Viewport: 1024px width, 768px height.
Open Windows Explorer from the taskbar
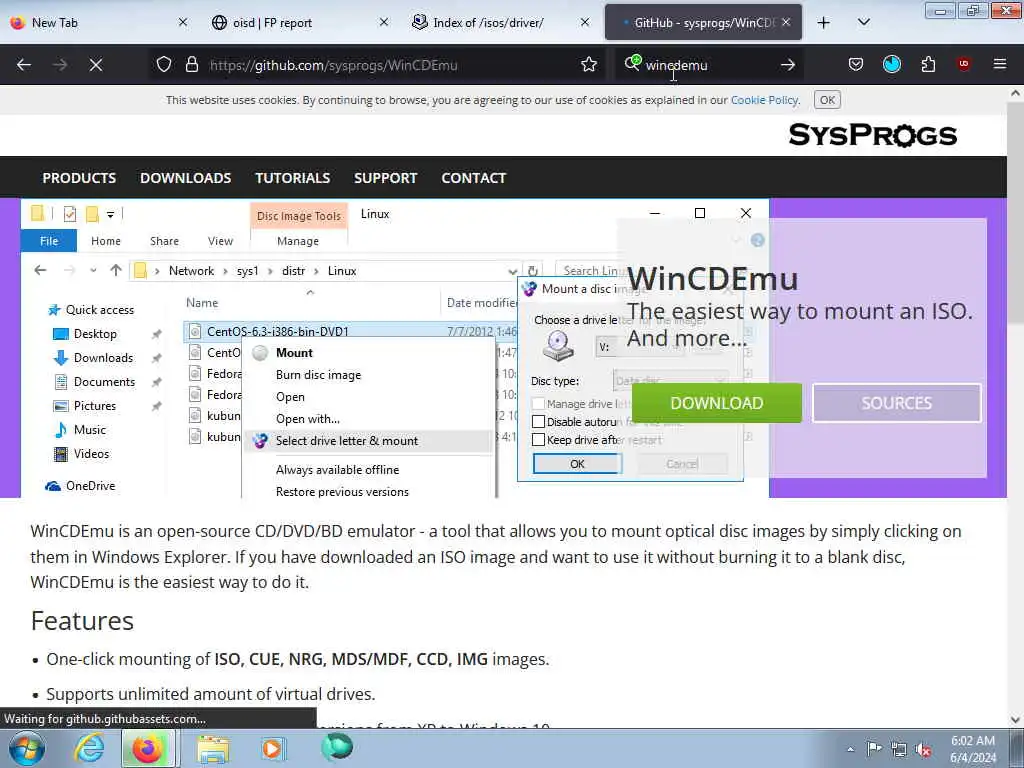tap(213, 748)
